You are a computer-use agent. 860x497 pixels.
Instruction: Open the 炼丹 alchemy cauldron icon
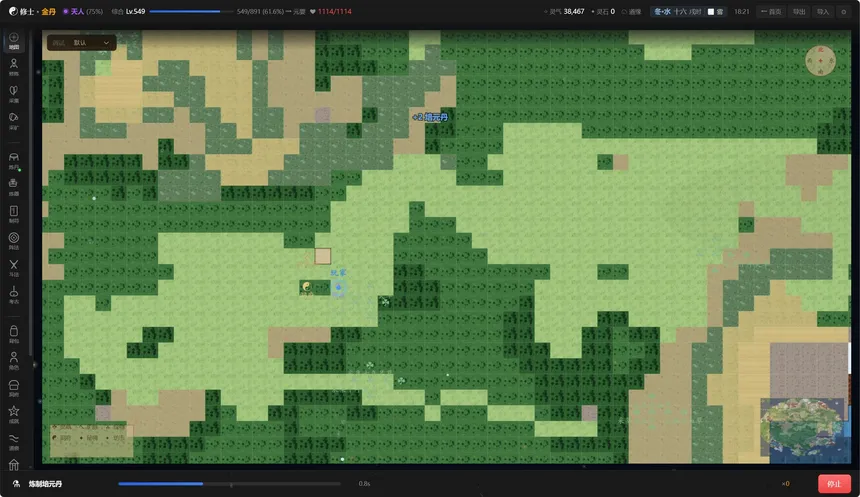(14, 161)
